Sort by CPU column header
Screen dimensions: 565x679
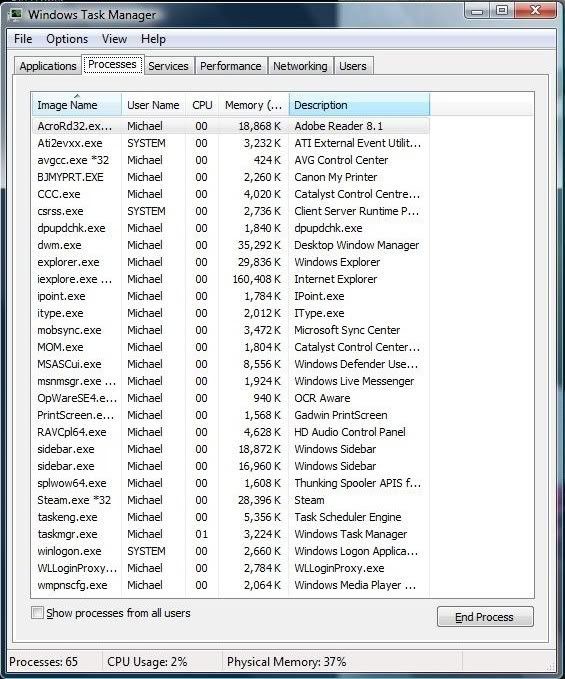[x=202, y=105]
